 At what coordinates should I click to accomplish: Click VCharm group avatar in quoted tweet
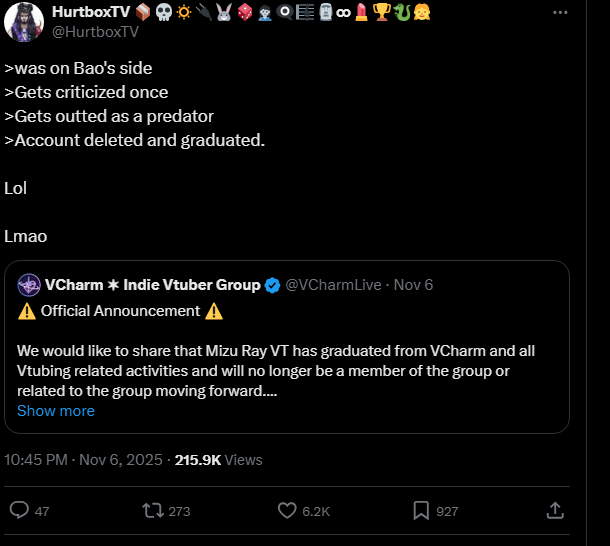coord(28,285)
